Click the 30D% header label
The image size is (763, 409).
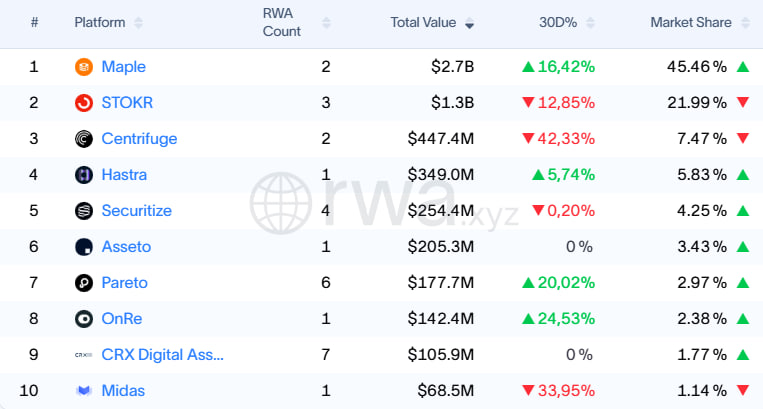click(x=558, y=22)
